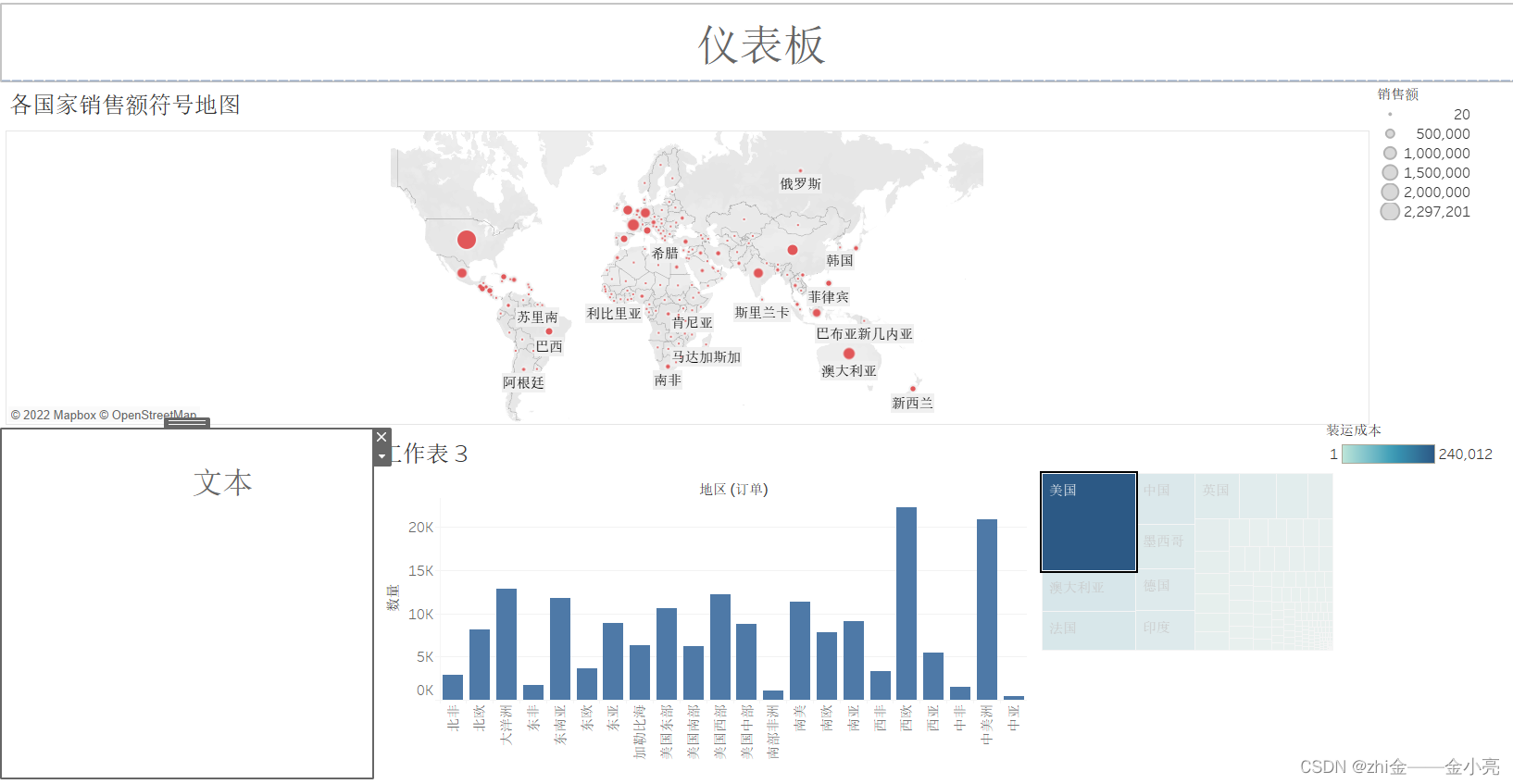Select the 澳大利亚 treemap cell
This screenshot has height=784, width=1513.
coord(1089,591)
